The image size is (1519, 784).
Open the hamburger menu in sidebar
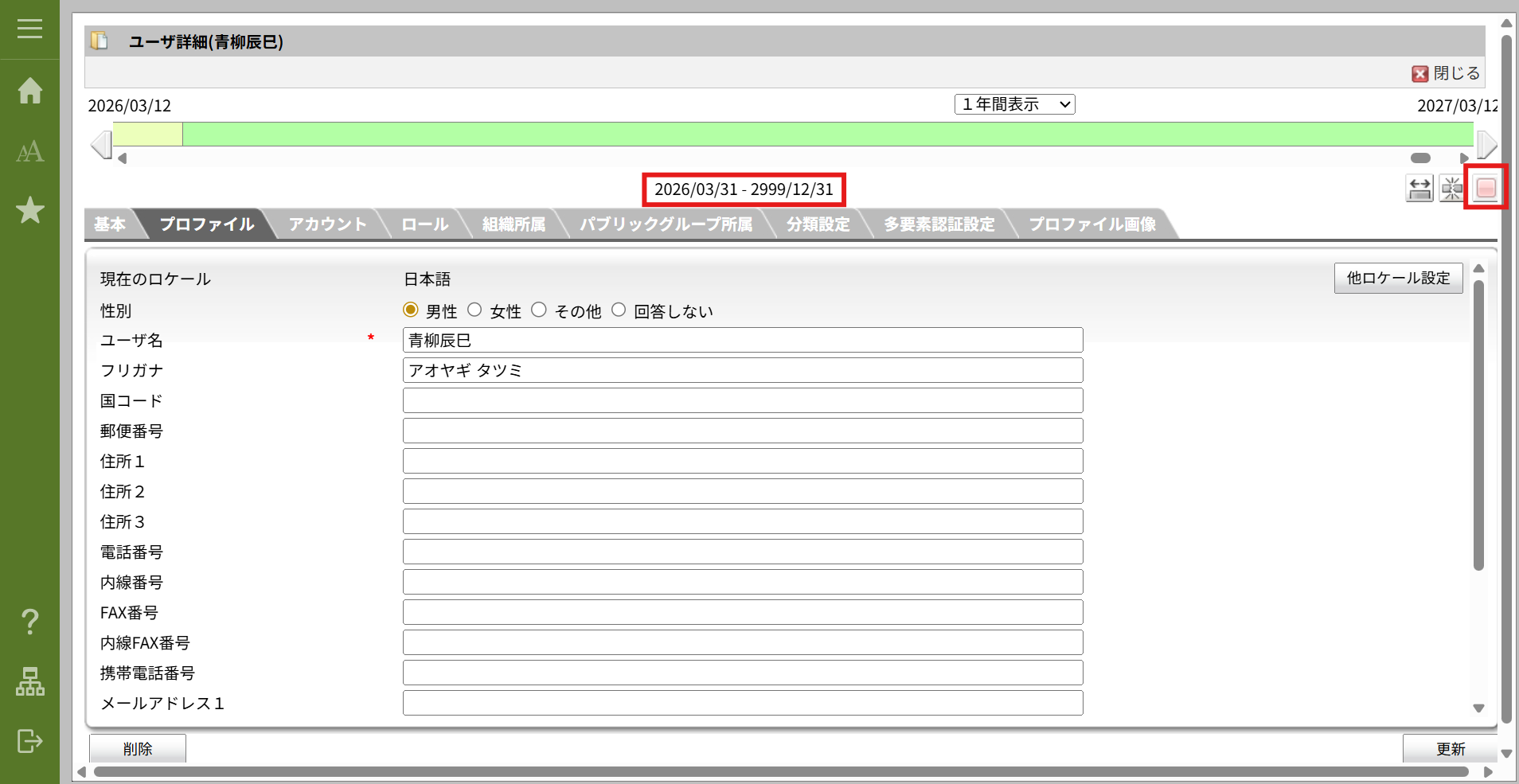(x=29, y=29)
